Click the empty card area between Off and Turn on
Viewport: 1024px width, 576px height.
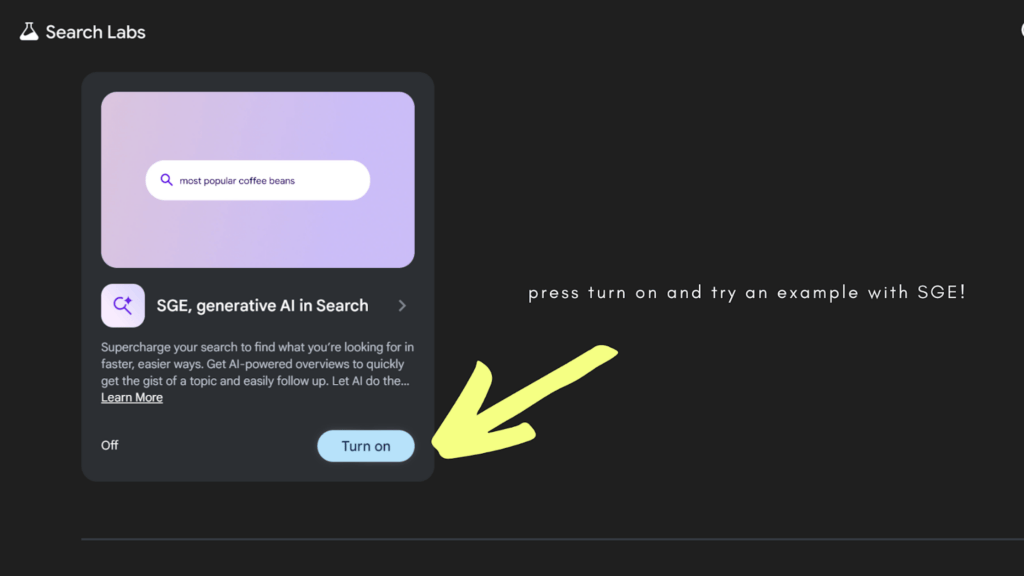click(215, 446)
